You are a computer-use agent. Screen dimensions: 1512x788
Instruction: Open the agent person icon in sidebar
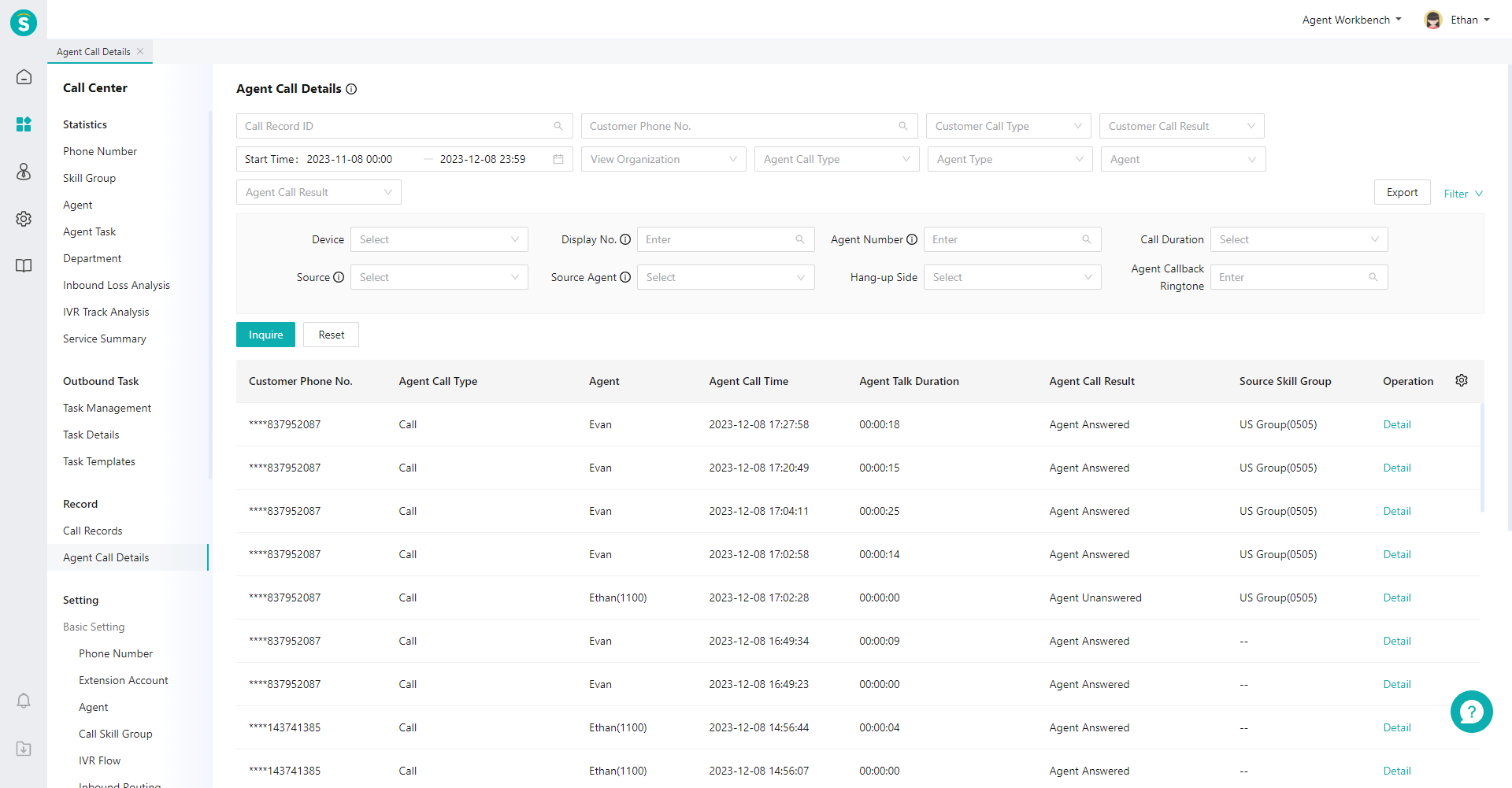coord(24,172)
